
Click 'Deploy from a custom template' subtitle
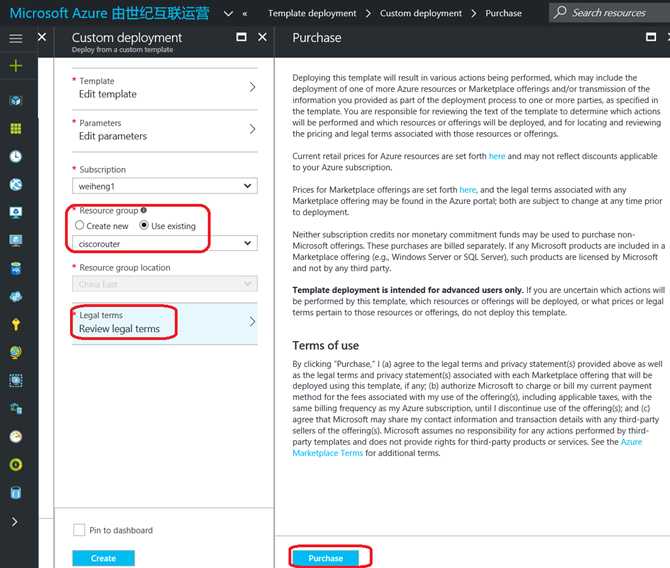pyautogui.click(x=123, y=50)
